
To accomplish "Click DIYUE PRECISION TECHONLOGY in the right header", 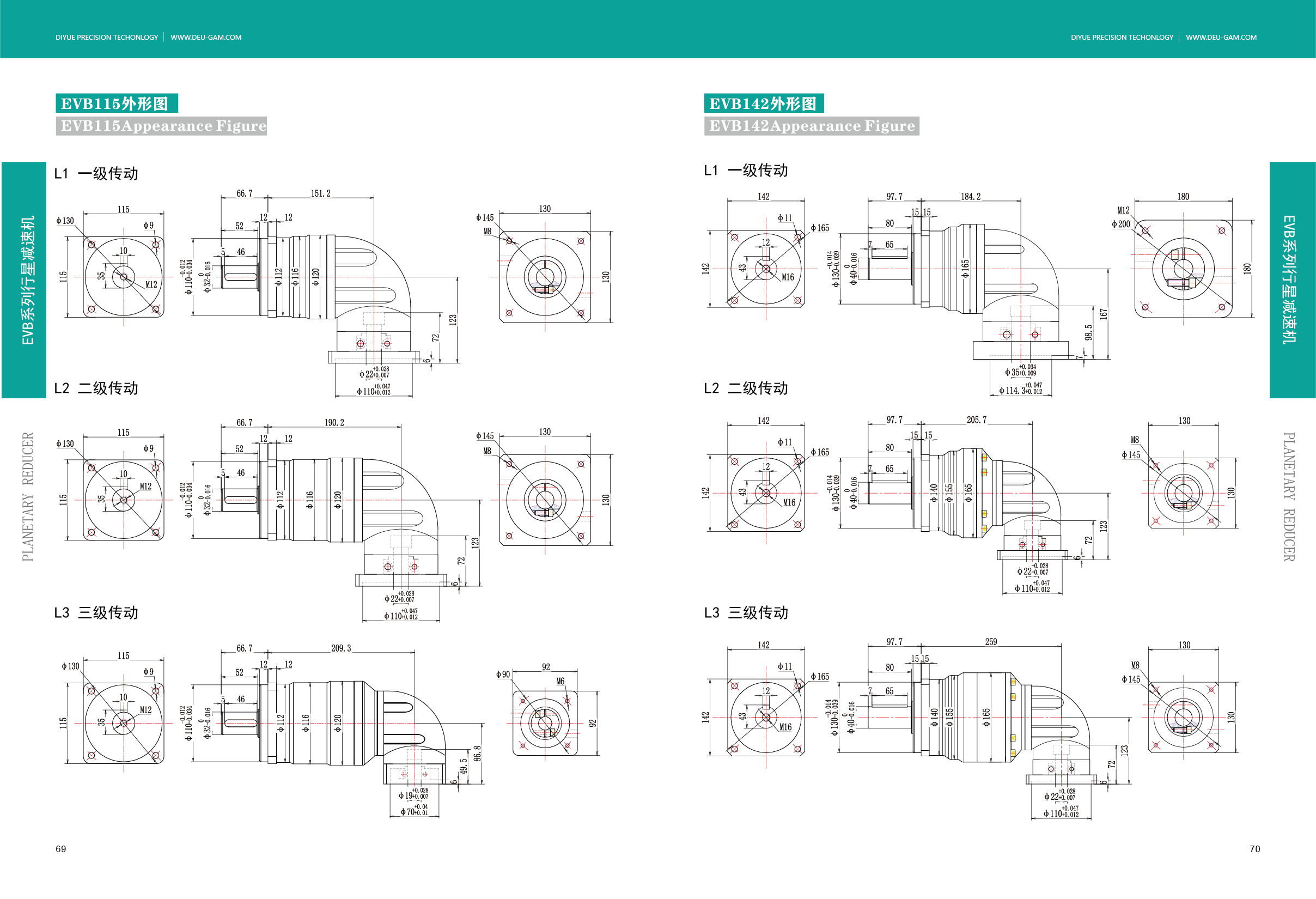I will click(1122, 38).
